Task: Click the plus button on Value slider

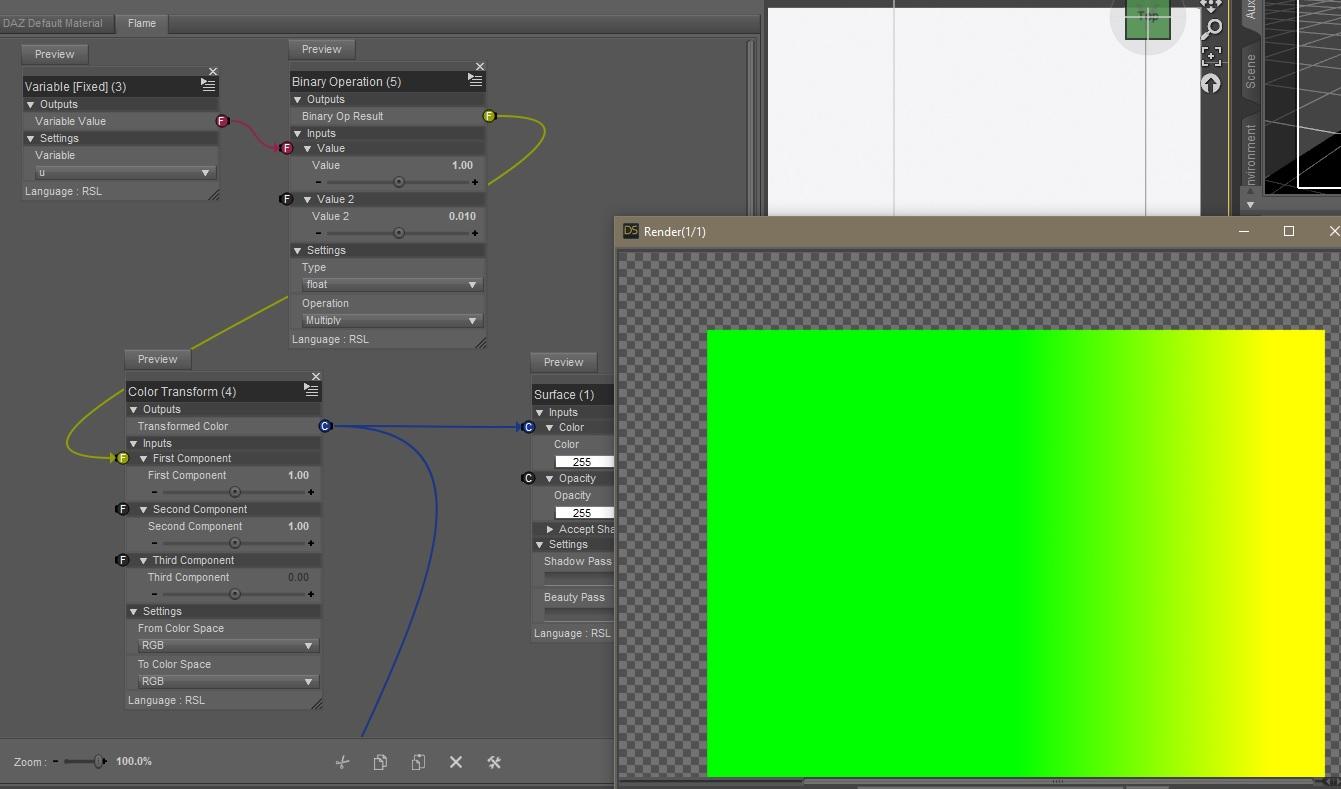Action: point(475,182)
